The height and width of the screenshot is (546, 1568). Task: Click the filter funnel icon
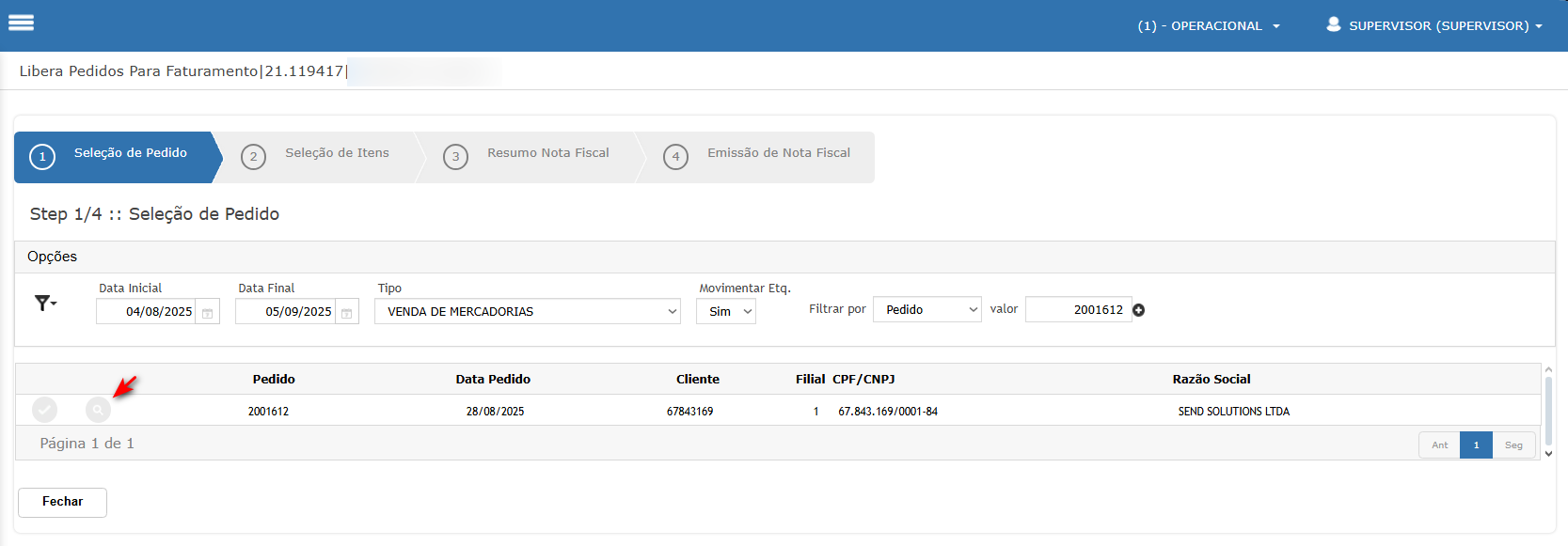[x=43, y=303]
